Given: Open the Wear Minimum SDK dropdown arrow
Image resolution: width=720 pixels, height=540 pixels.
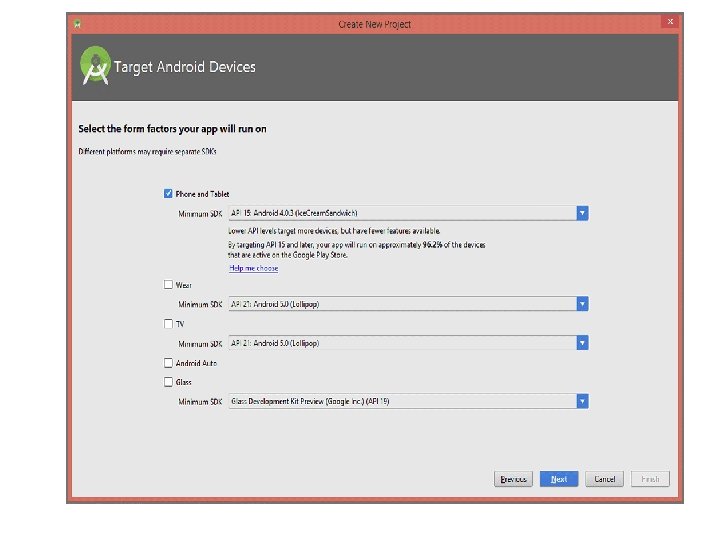Looking at the screenshot, I should click(x=582, y=304).
